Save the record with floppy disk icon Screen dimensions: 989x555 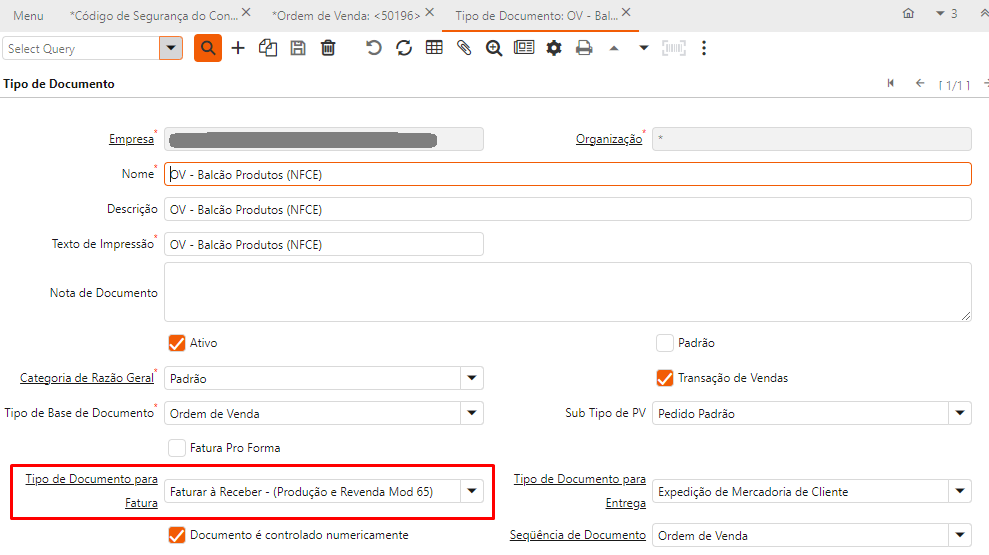click(298, 48)
